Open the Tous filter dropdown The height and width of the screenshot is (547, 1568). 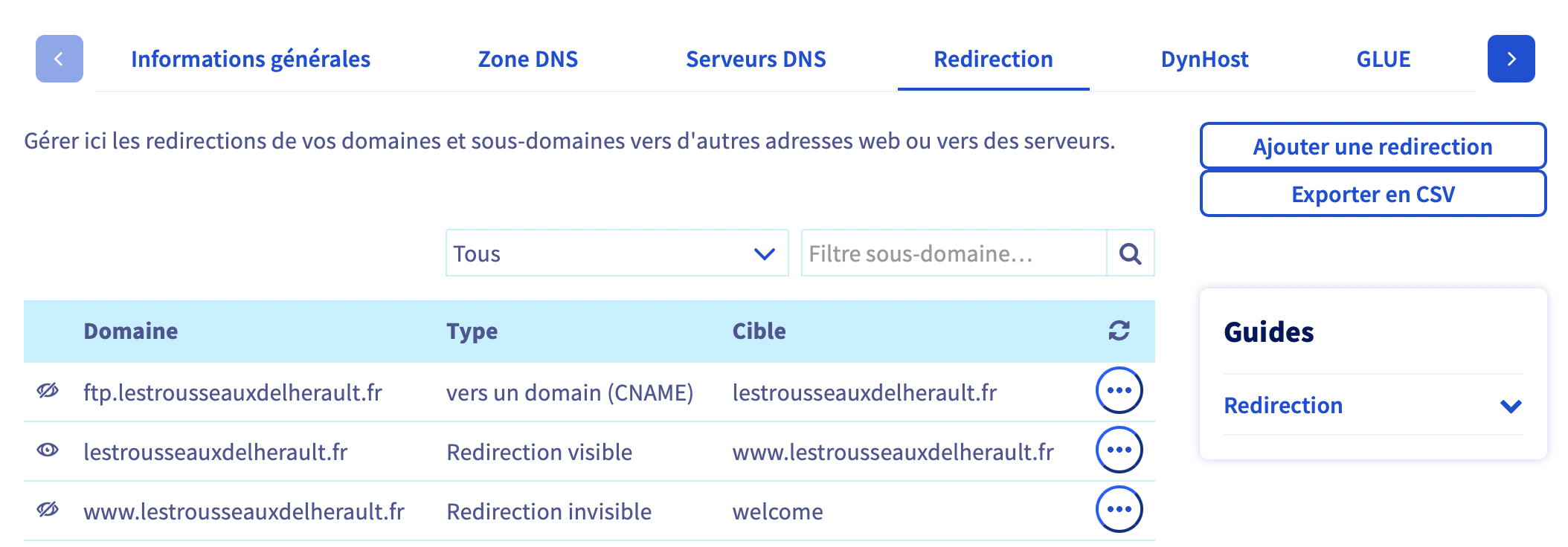[x=617, y=253]
